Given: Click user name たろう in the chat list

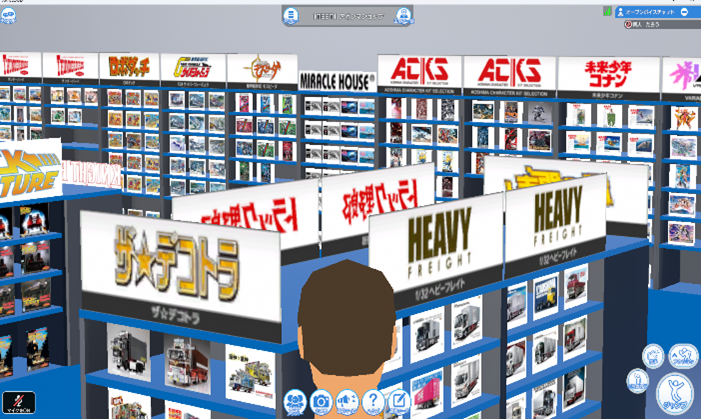Looking at the screenshot, I should point(652,25).
